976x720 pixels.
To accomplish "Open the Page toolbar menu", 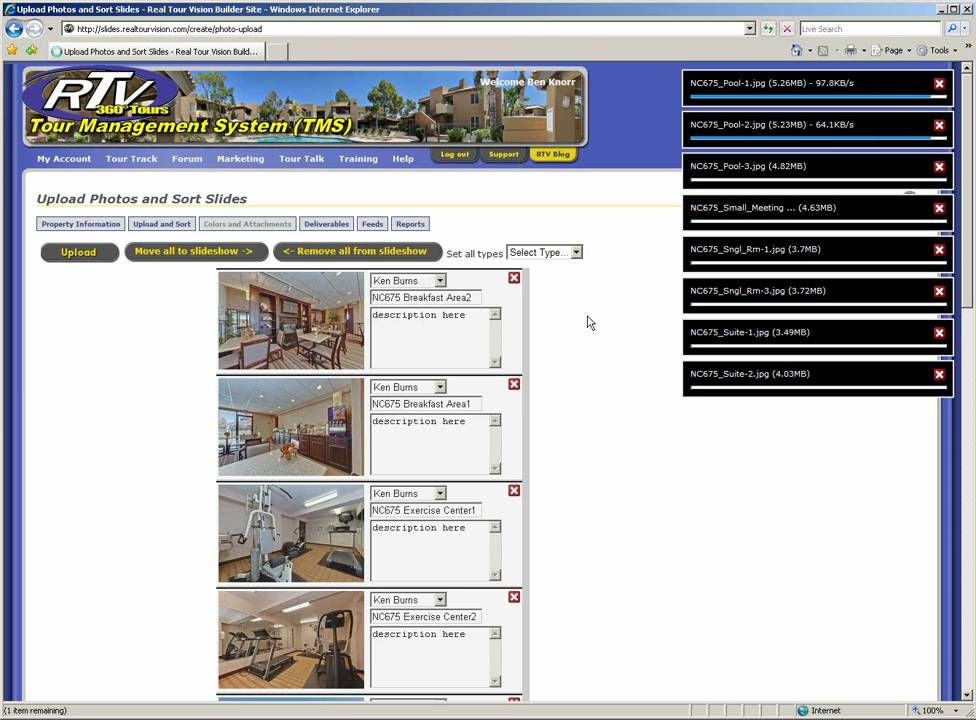I will 891,50.
